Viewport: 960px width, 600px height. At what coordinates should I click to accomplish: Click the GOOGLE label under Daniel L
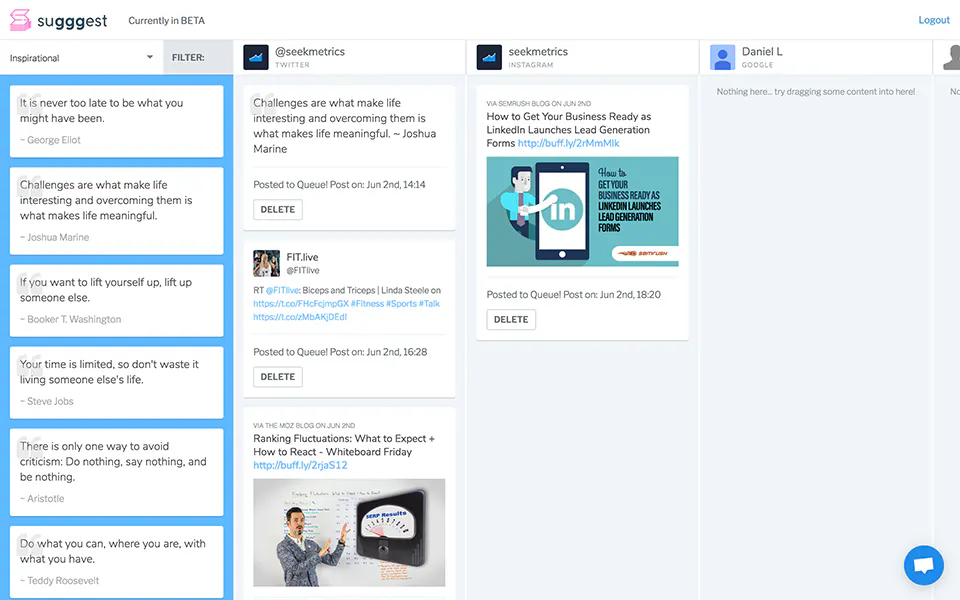click(757, 65)
